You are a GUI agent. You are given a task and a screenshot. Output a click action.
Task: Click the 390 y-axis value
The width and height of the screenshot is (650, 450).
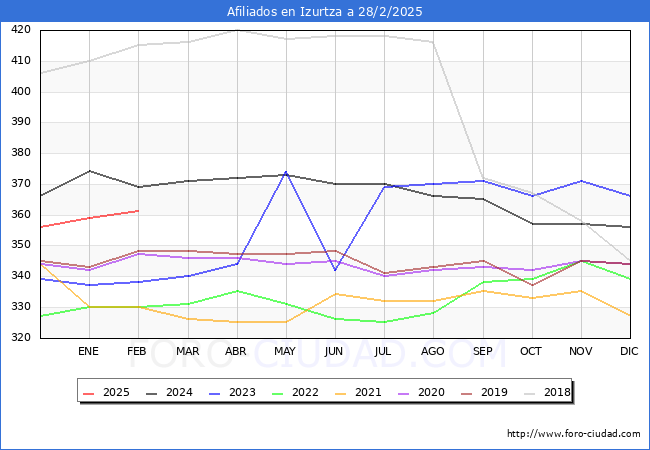(x=21, y=121)
